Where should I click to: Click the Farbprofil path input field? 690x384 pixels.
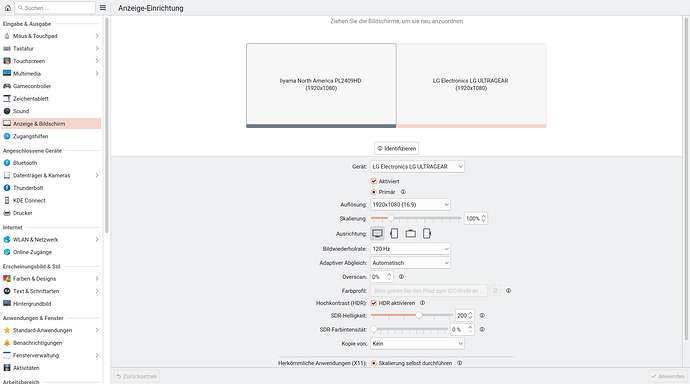coord(429,291)
